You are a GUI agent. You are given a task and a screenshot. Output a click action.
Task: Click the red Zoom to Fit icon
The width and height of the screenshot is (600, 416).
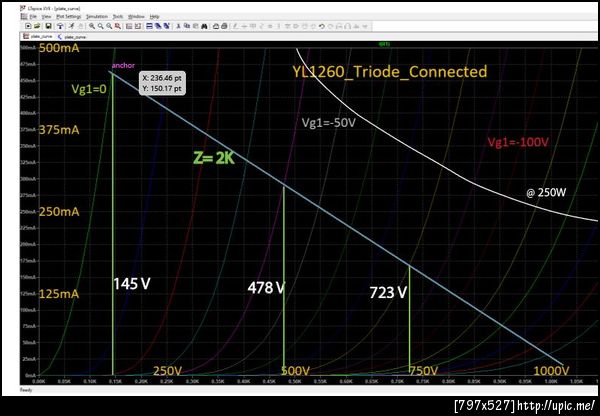point(118,26)
